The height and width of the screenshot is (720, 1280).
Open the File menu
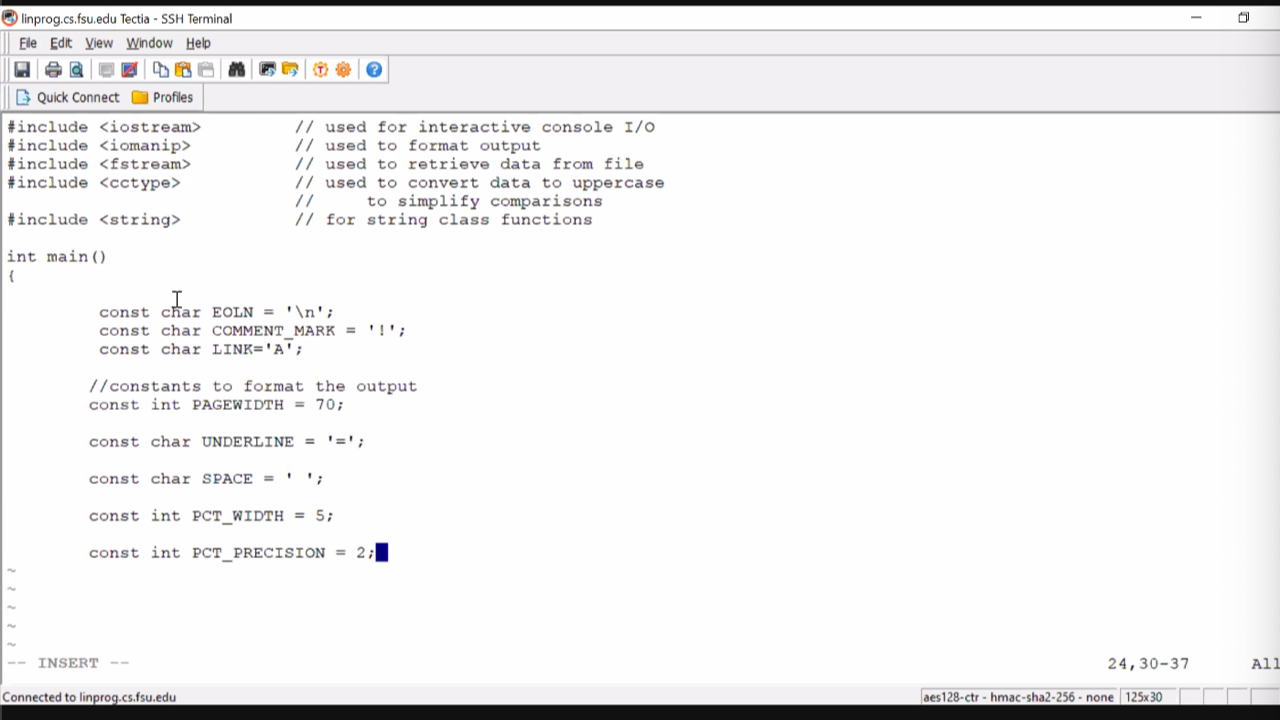(27, 43)
